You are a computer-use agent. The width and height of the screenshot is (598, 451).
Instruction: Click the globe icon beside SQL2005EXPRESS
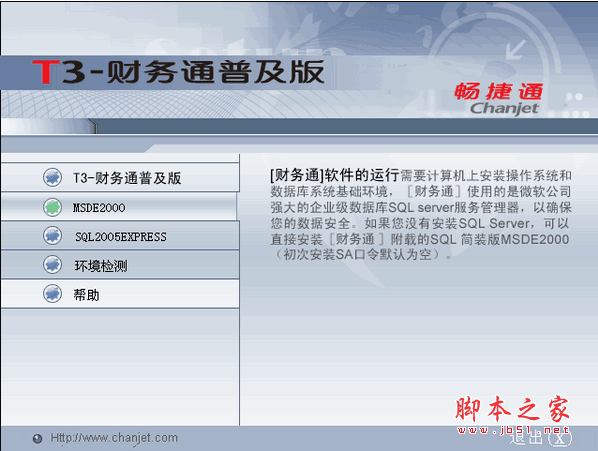point(52,236)
